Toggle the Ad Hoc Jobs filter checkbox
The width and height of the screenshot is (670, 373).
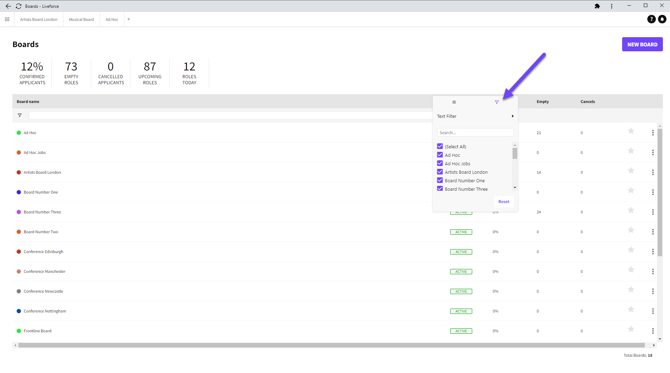pos(440,164)
